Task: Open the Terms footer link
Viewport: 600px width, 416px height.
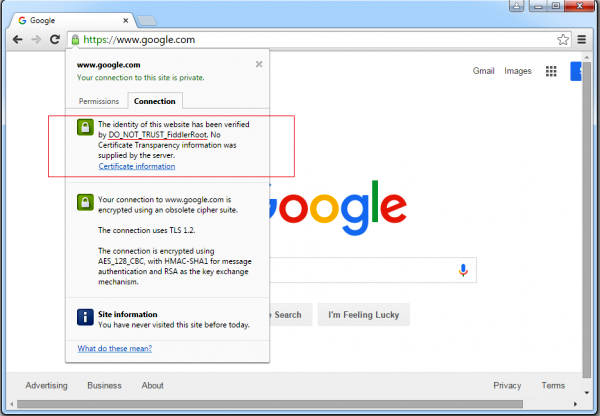Action: [x=553, y=385]
